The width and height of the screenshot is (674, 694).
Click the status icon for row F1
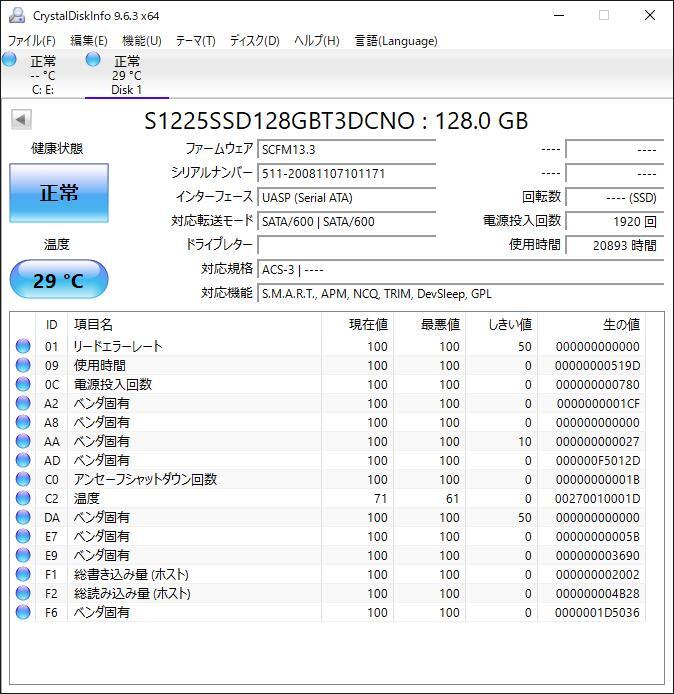click(23, 574)
